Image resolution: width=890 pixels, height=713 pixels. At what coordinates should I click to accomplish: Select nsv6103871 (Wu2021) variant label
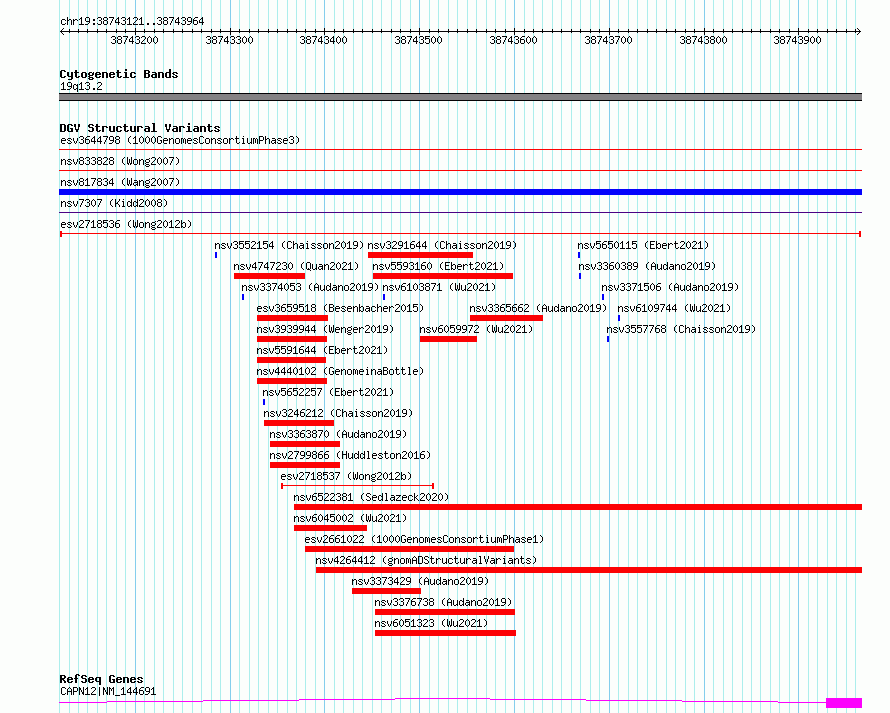pyautogui.click(x=439, y=287)
